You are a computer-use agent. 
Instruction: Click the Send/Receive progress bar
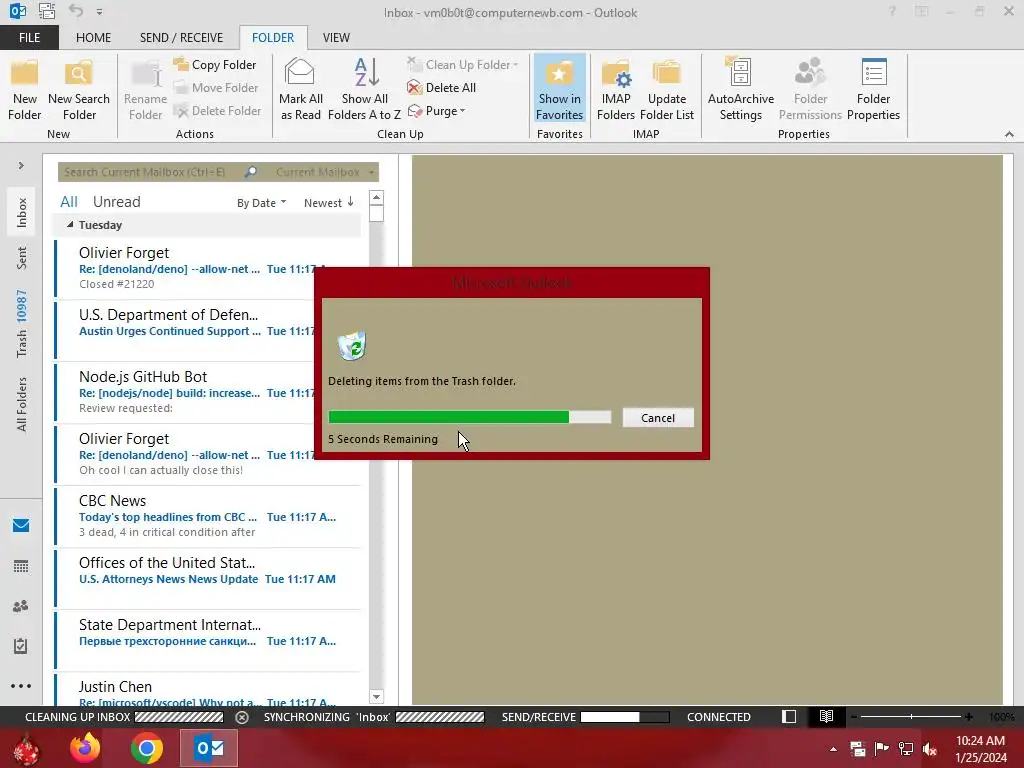point(625,717)
